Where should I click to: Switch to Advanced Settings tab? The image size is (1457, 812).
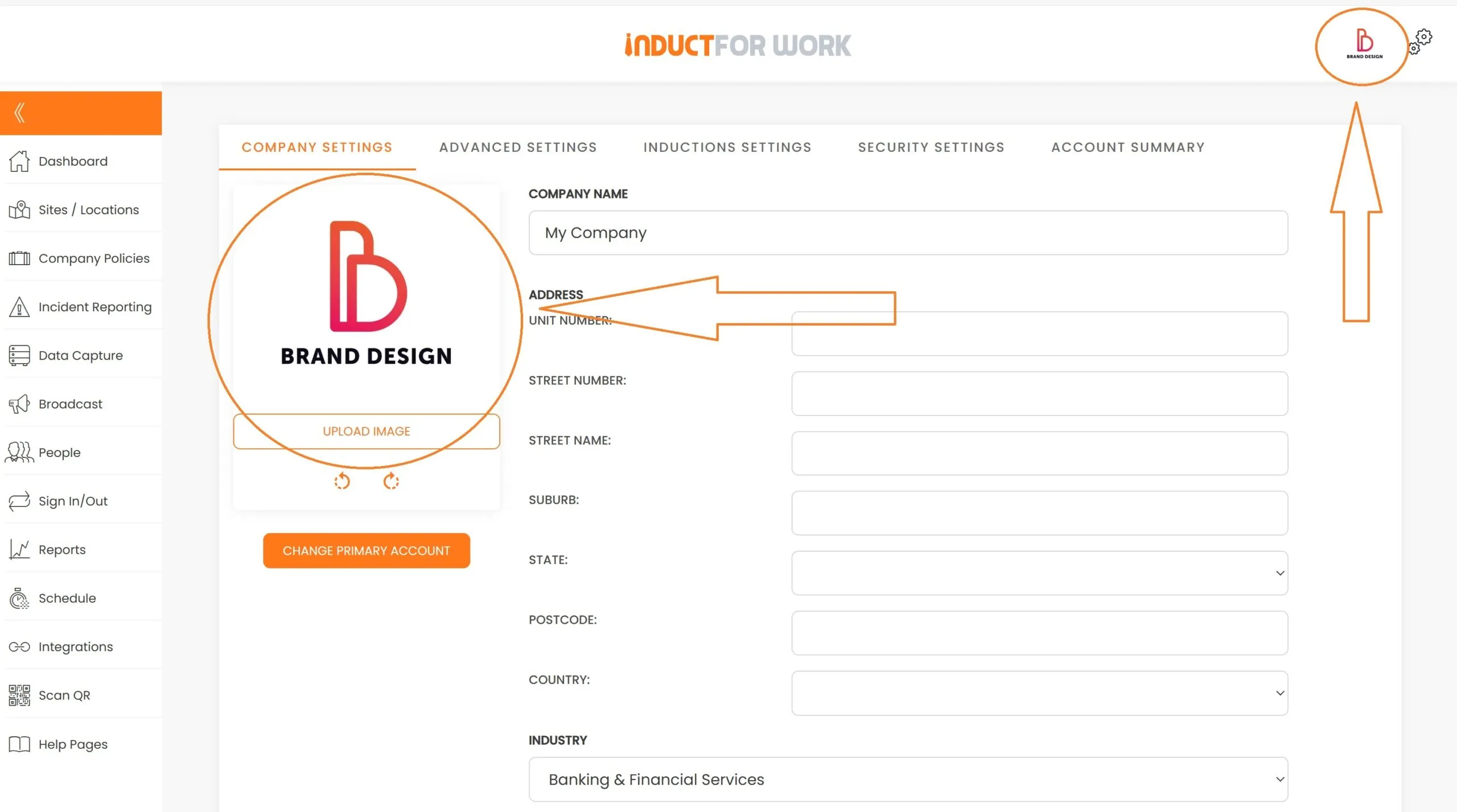[518, 147]
